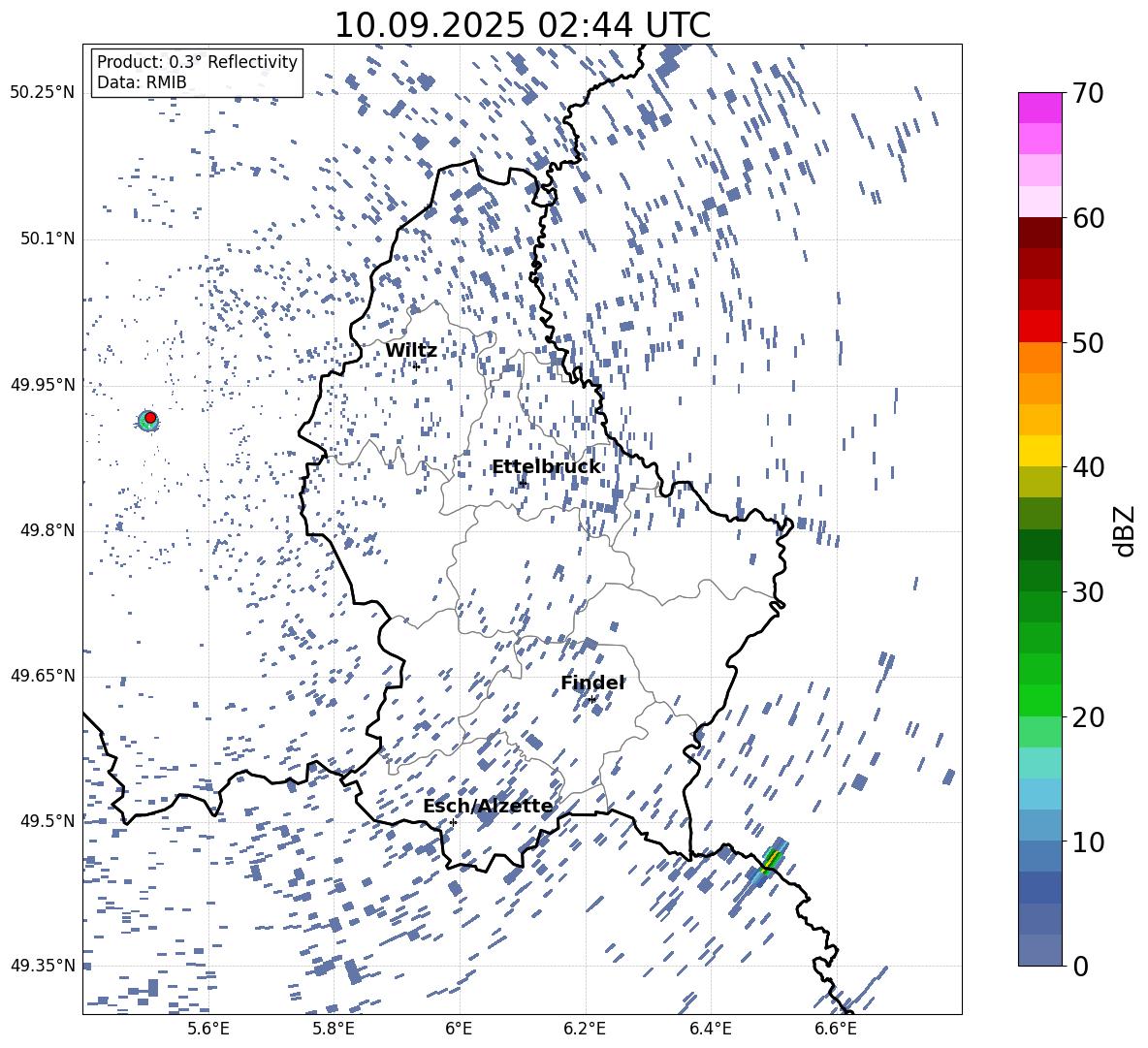Viewport: 1148px width, 1048px height.
Task: Click the 49.35°N latitude label
Action: point(43,966)
